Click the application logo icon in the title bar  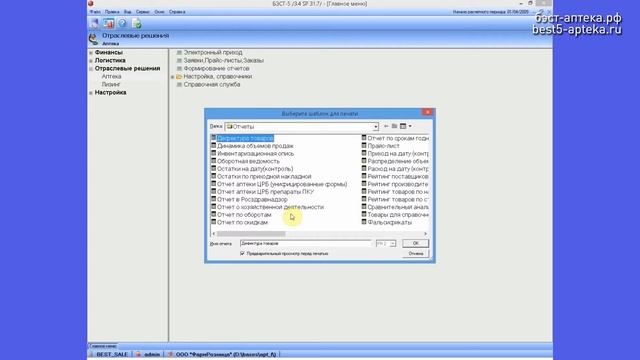coord(91,3)
